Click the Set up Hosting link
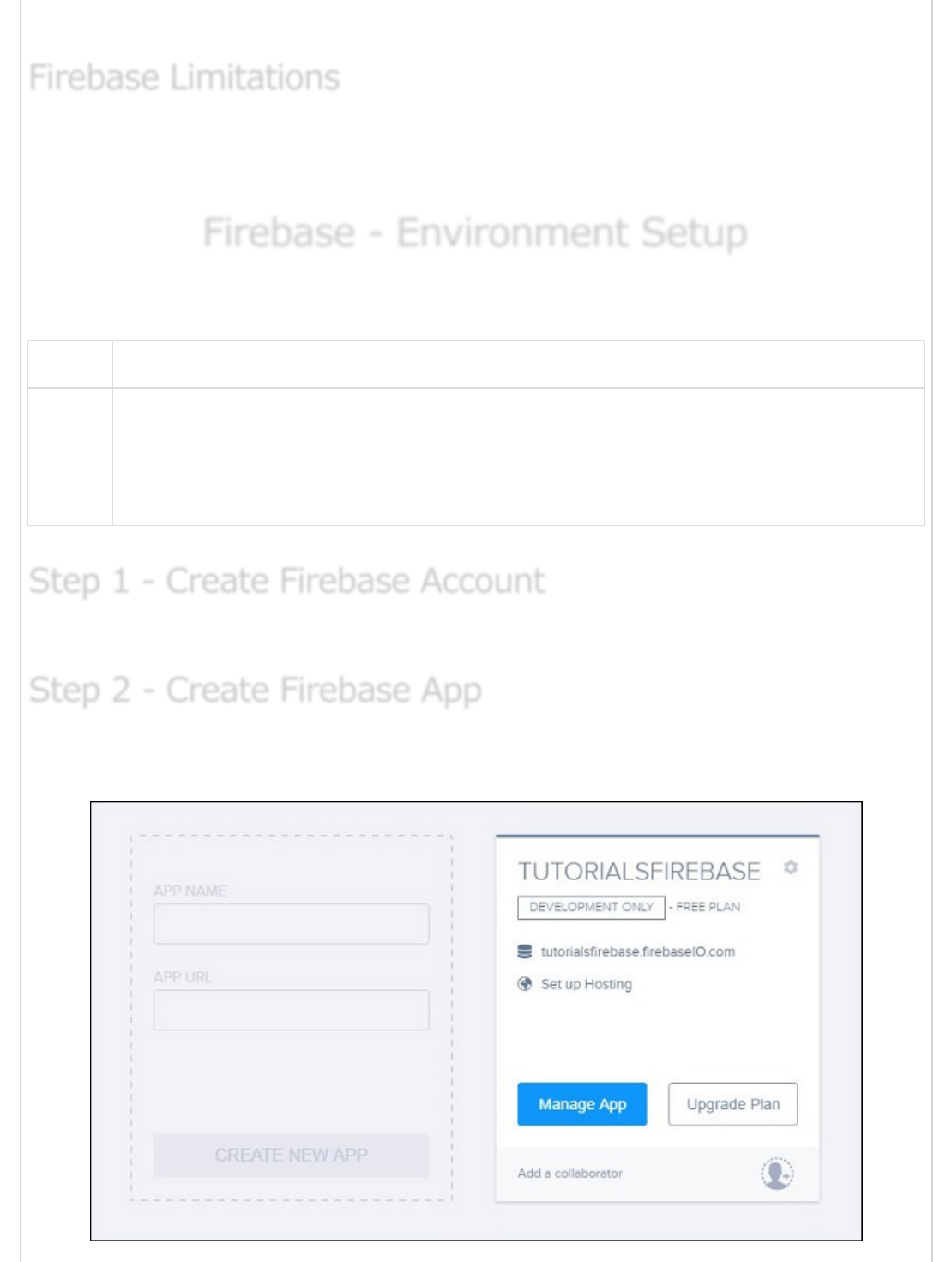 click(x=586, y=984)
